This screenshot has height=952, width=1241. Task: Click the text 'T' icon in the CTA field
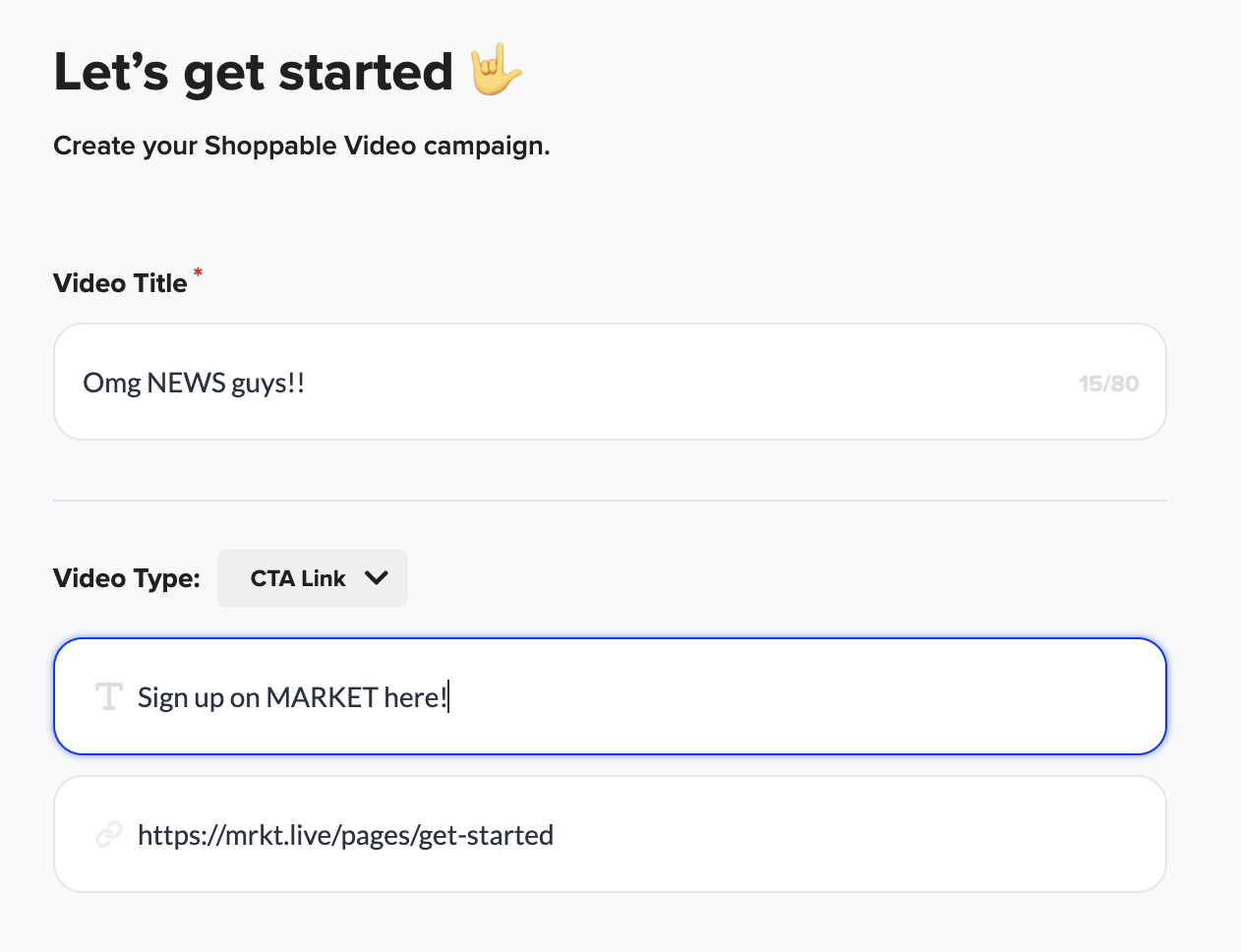click(x=108, y=697)
